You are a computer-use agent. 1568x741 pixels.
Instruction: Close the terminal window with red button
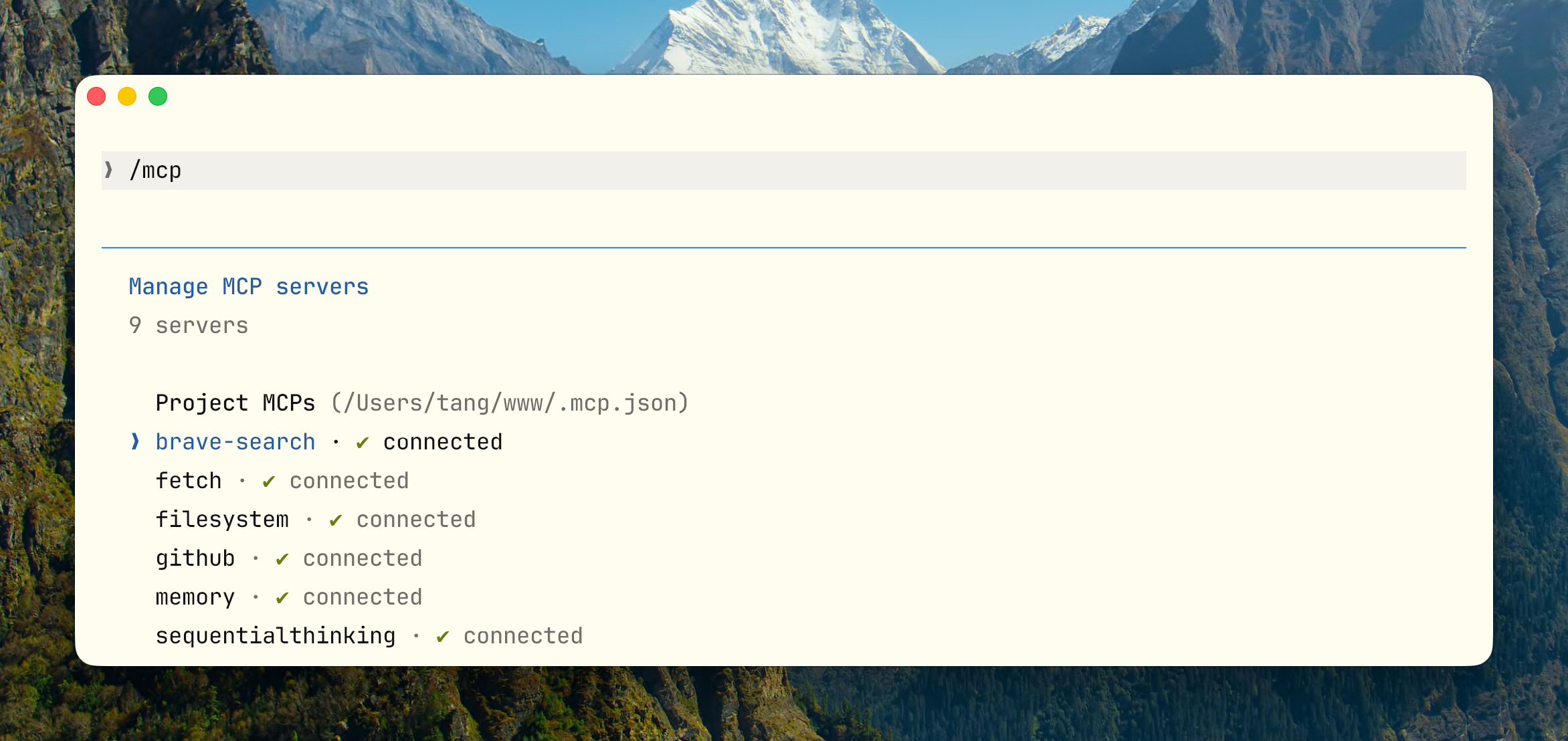96,97
